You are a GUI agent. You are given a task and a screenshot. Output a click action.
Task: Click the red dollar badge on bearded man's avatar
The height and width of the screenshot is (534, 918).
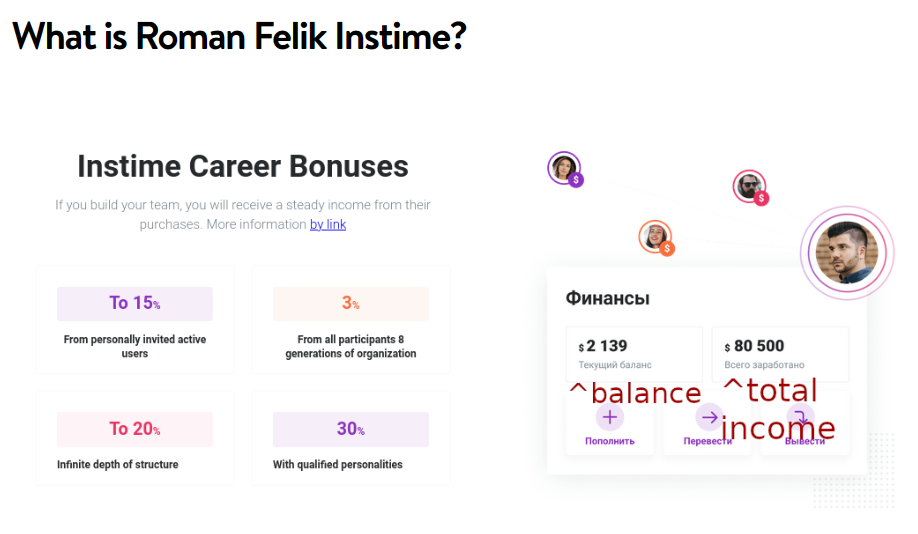pos(761,198)
